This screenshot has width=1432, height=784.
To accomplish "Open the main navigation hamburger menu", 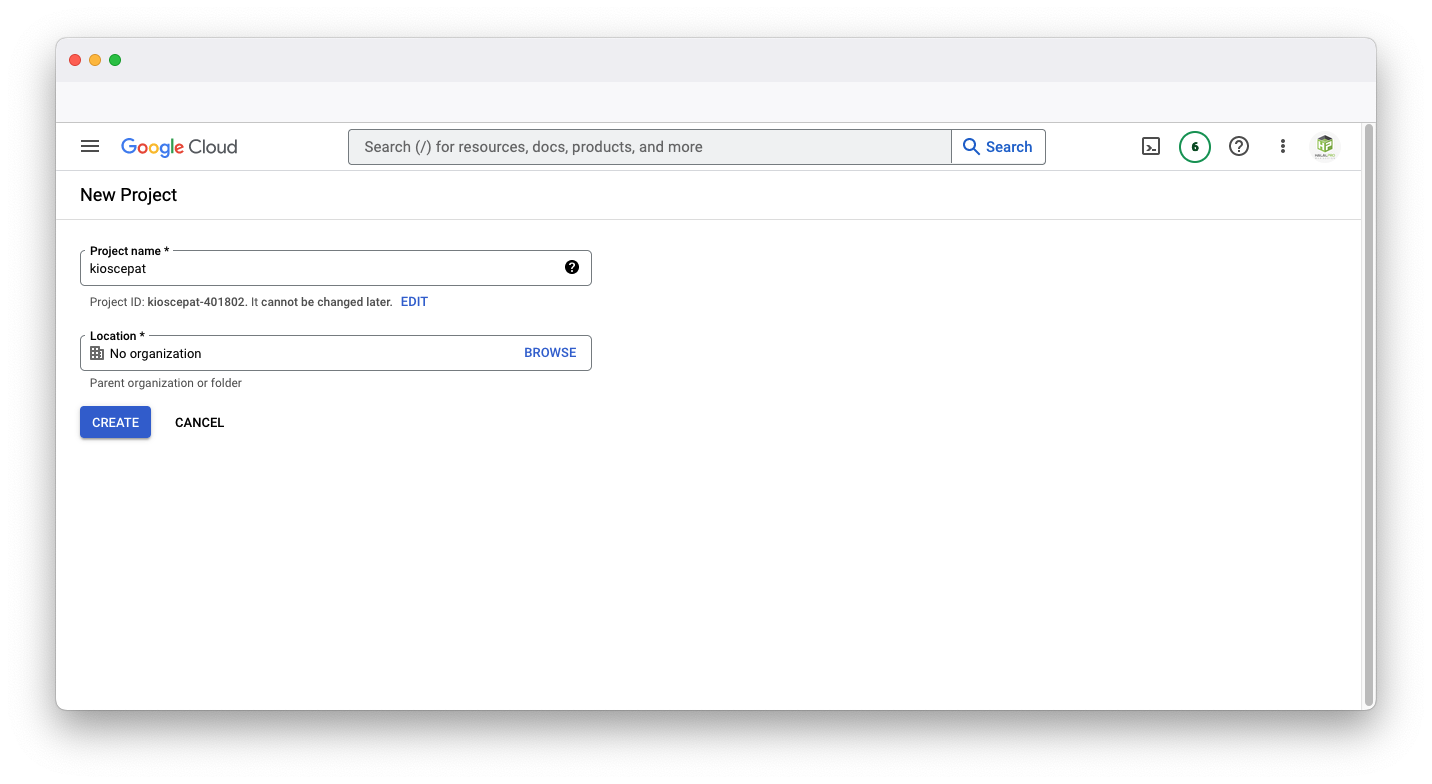I will pos(90,147).
